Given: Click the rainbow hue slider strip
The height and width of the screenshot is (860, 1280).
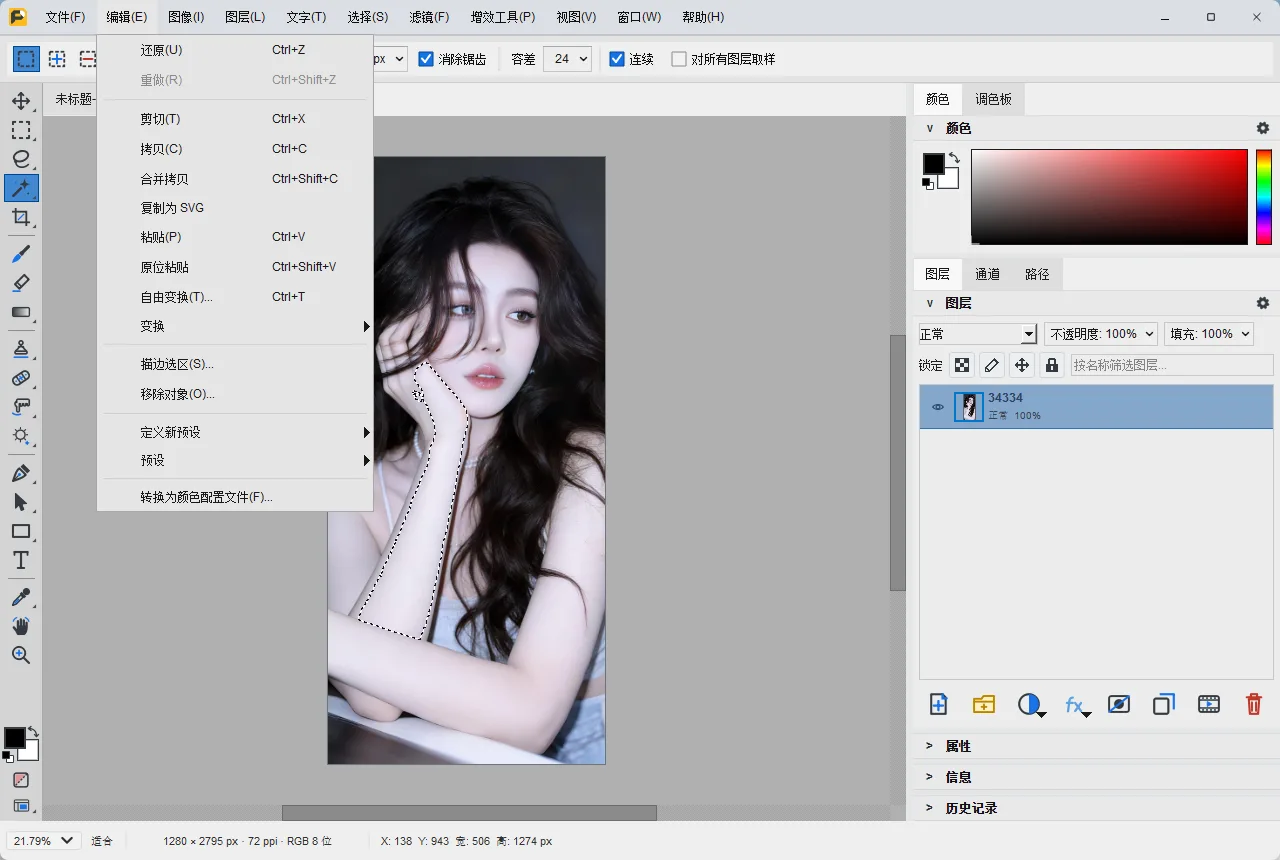Looking at the screenshot, I should coord(1264,196).
